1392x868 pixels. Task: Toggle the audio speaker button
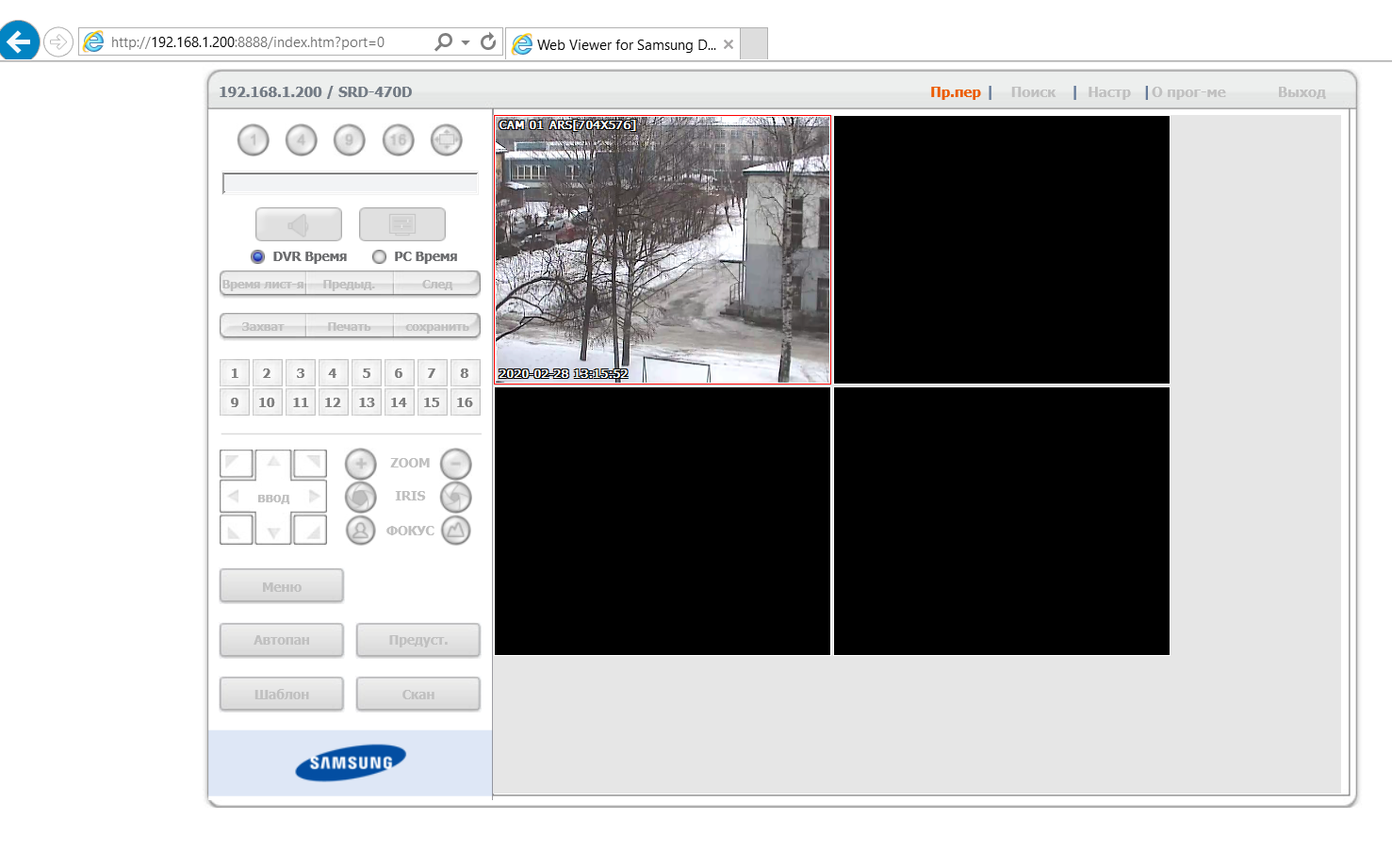pyautogui.click(x=299, y=224)
